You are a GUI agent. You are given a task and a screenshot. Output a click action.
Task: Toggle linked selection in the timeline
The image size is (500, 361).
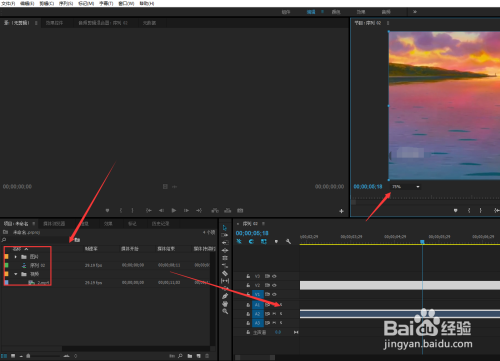point(264,241)
